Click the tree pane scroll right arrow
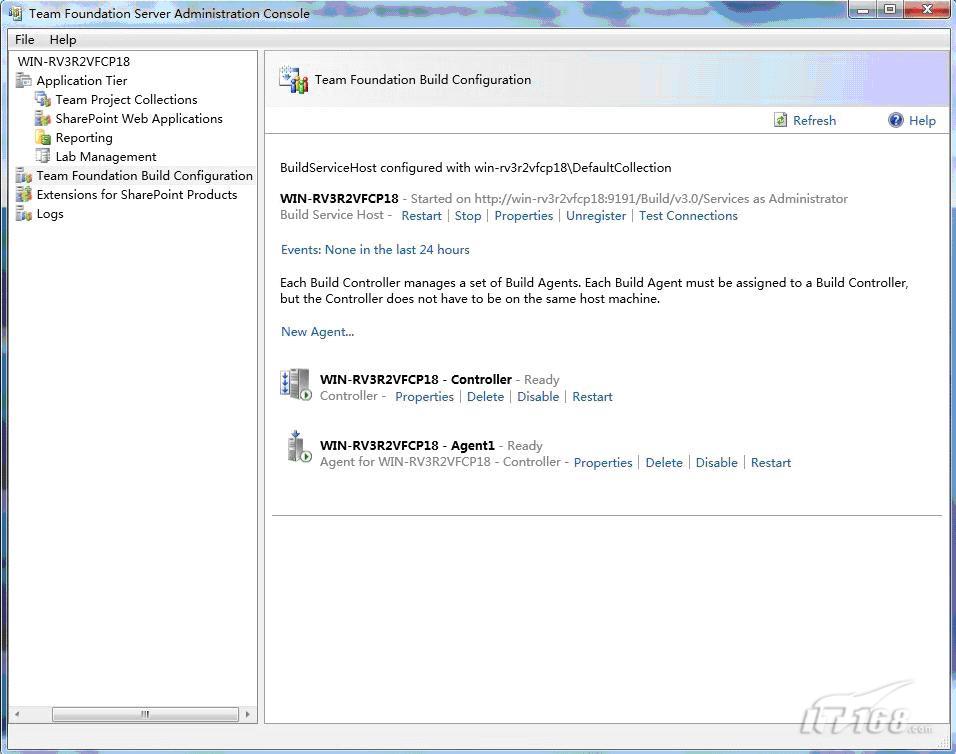 (247, 714)
